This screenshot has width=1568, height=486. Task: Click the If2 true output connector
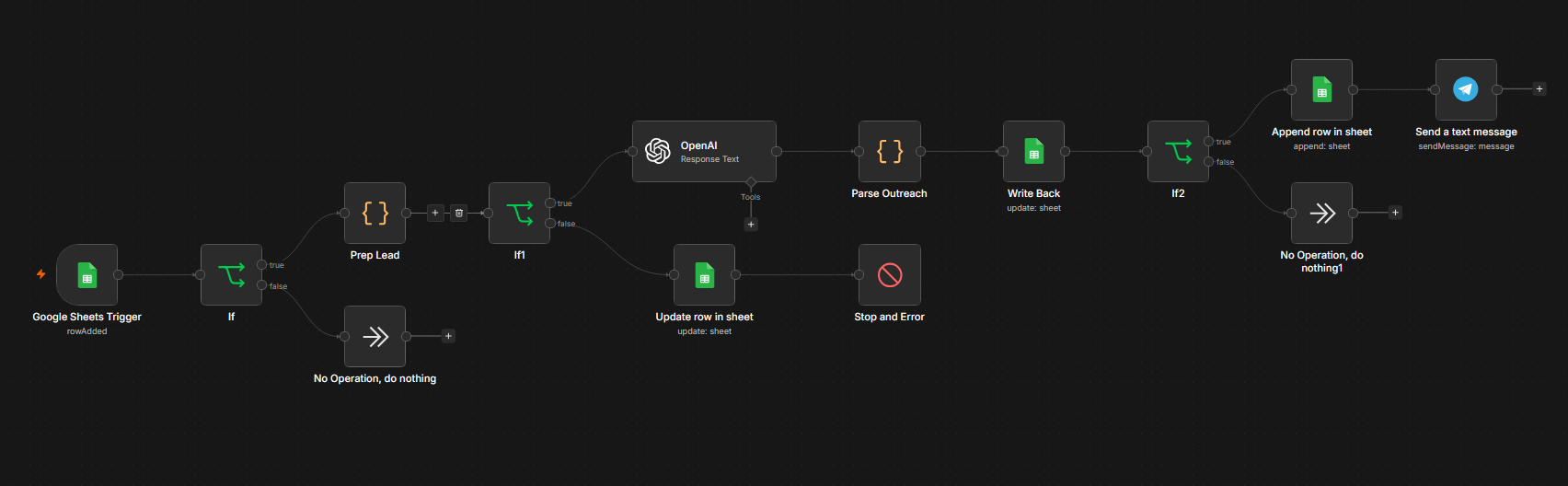1209,142
